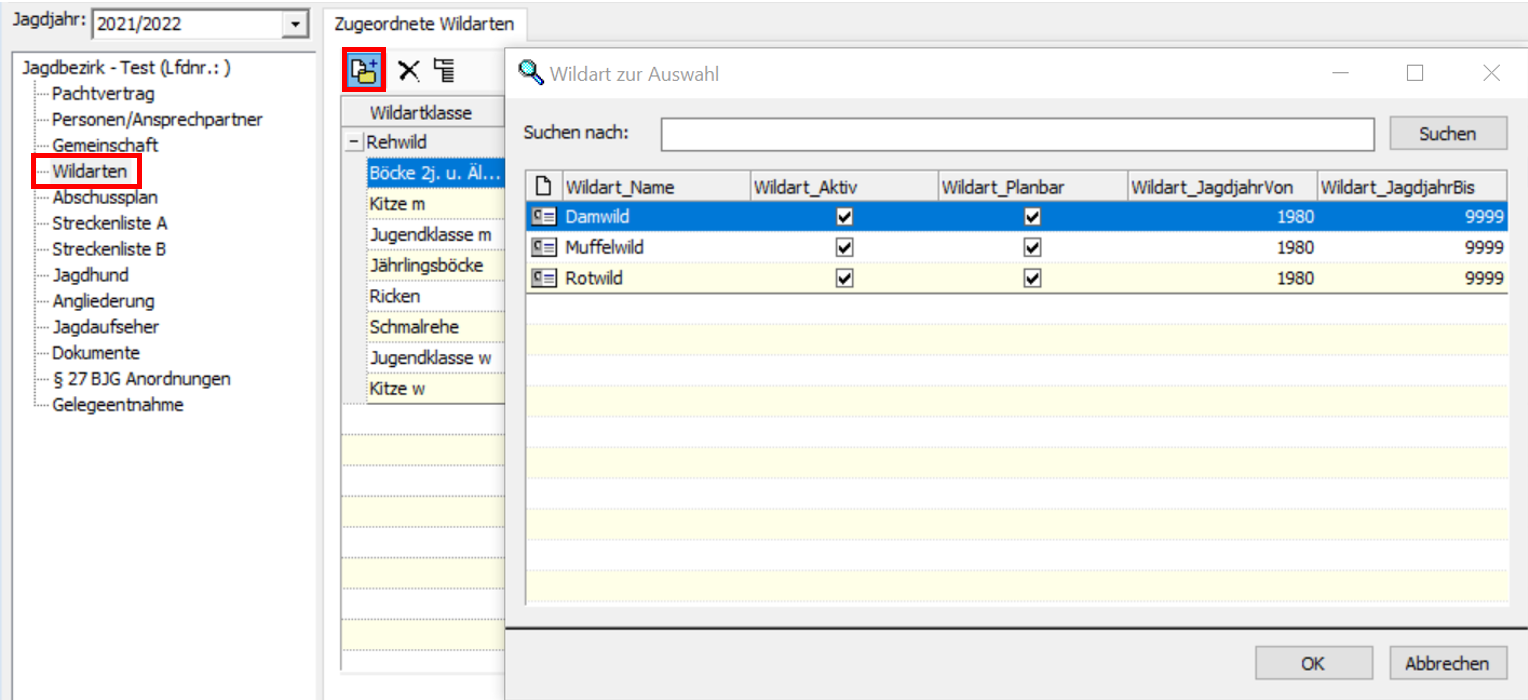Click the document icon in grid header
Screen dimensions: 1528x700
pyautogui.click(x=544, y=187)
